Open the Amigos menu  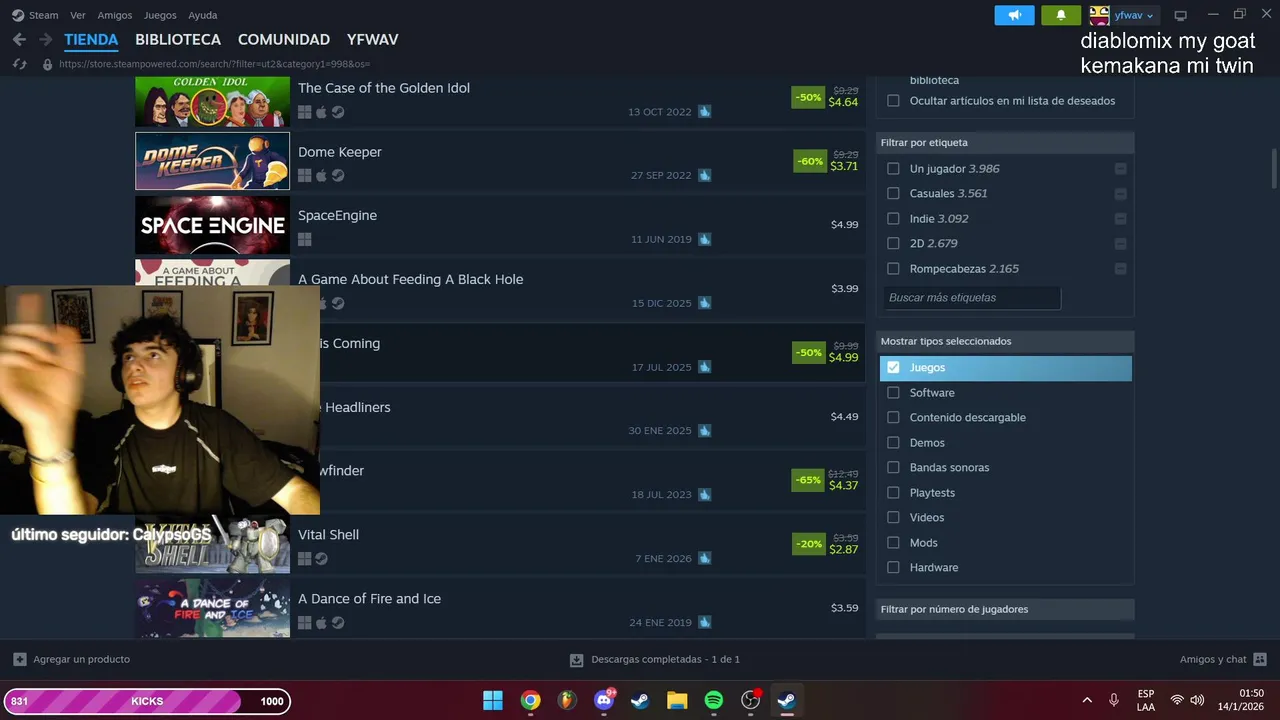point(115,15)
